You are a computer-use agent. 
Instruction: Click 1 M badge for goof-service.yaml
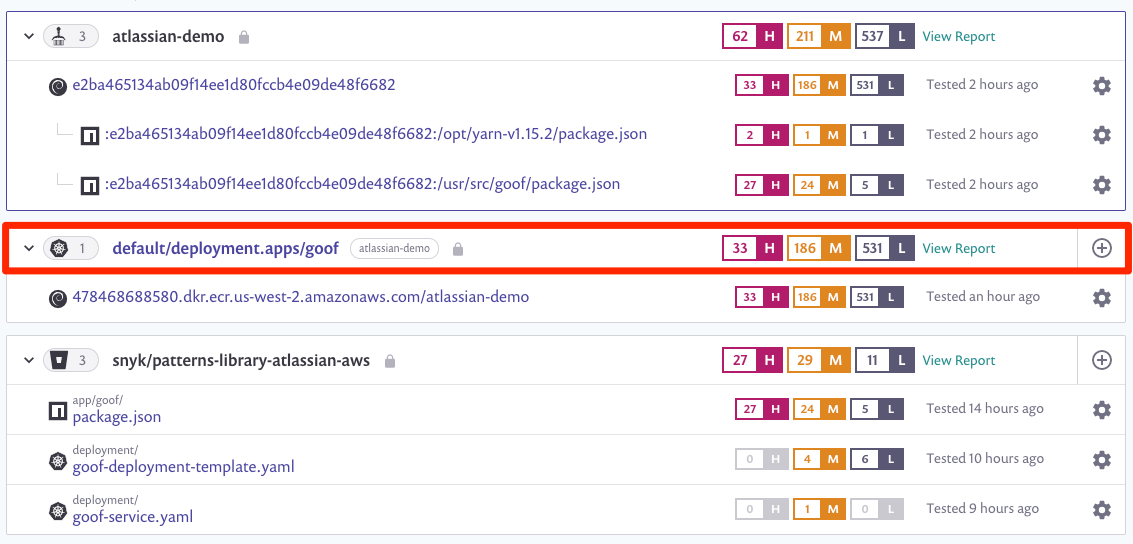click(819, 509)
